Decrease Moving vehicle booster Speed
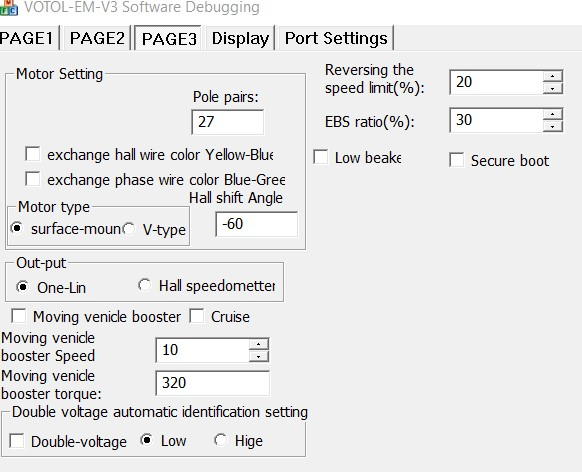Screen dimensions: 582x472 [258, 357]
